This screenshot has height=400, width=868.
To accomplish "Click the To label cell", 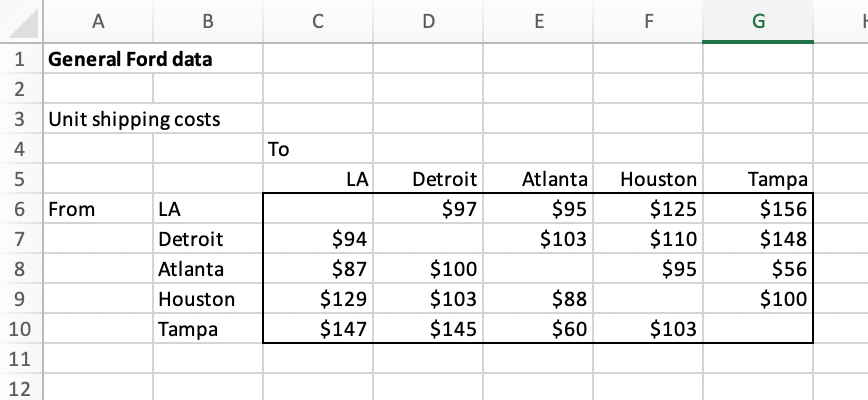I will 318,149.
